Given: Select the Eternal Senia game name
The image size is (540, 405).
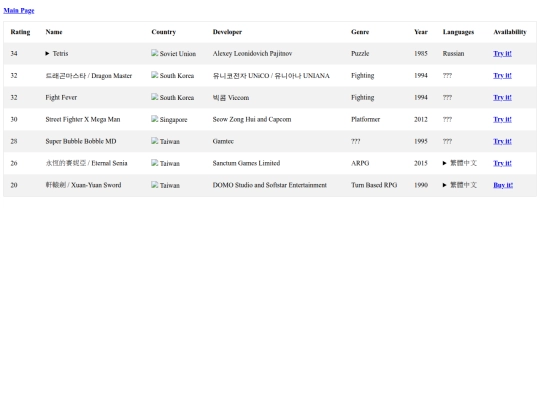Looking at the screenshot, I should pos(86,163).
